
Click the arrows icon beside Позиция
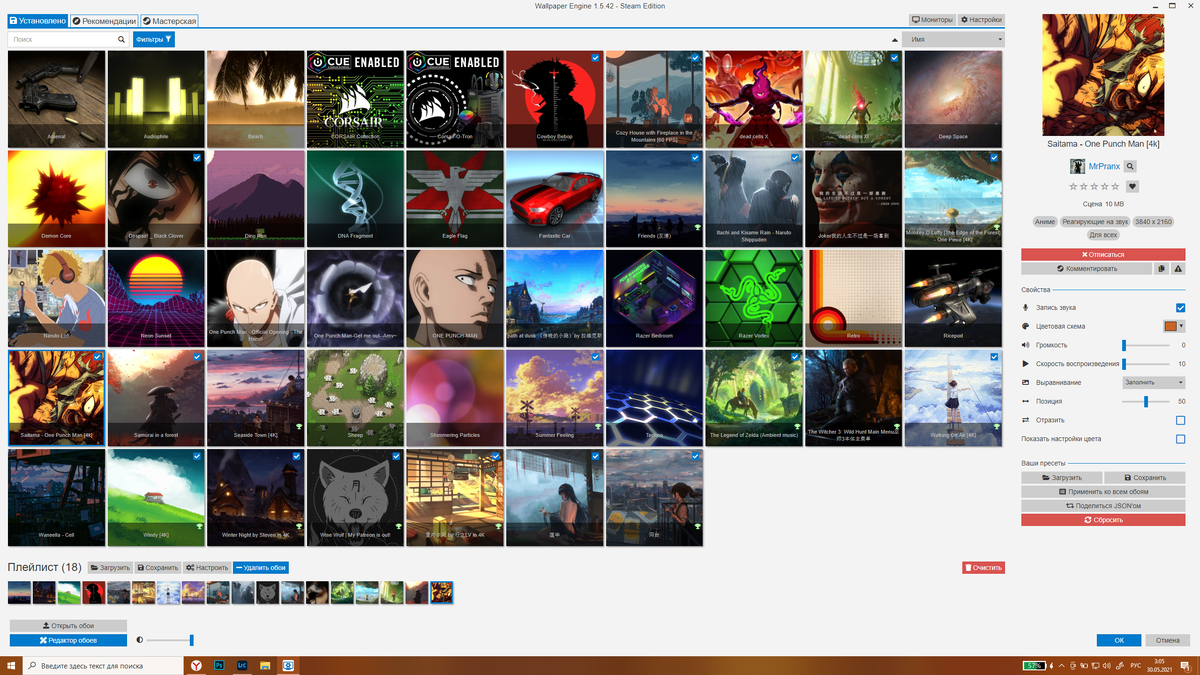click(1025, 401)
